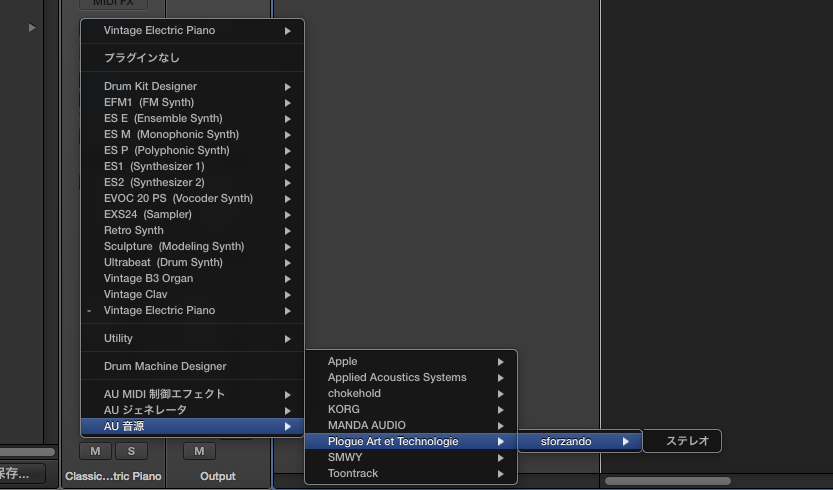Open the top Vintage Electric Piano entry
This screenshot has width=833, height=490.
[x=192, y=30]
